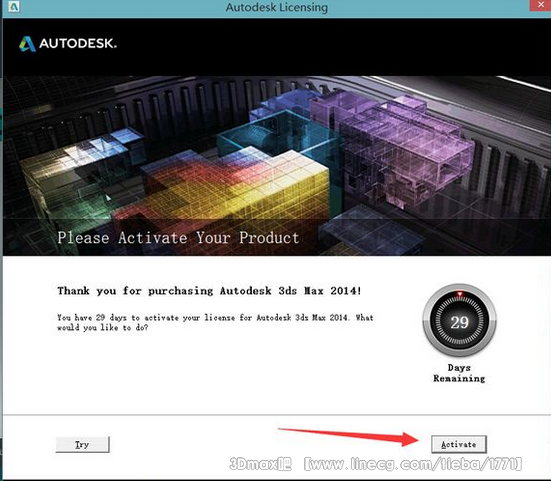Screen dimensions: 551x481
Task: Click the Thank you for purchasing heading
Action: pyautogui.click(x=209, y=291)
